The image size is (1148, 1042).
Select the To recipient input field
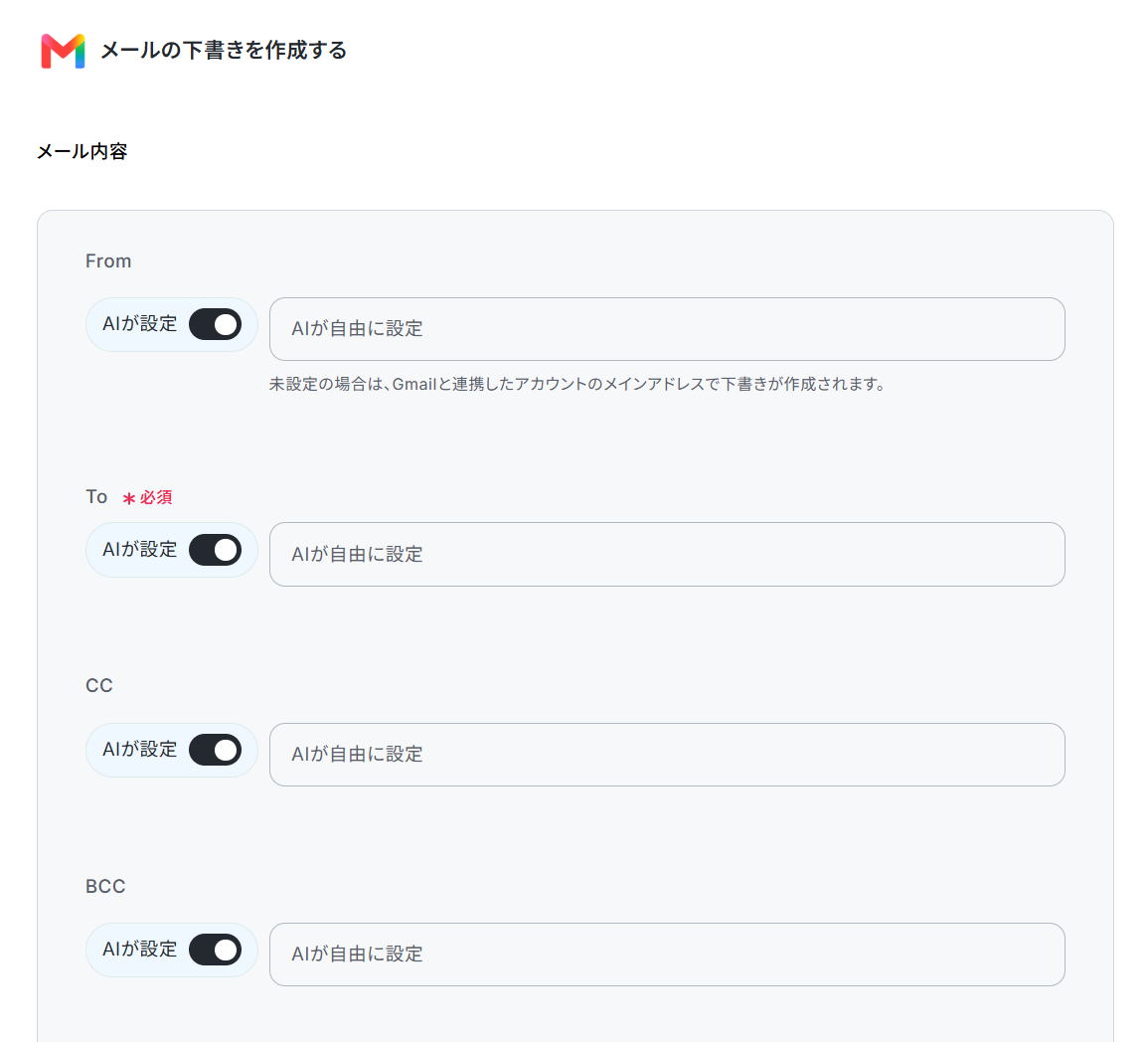coord(667,555)
